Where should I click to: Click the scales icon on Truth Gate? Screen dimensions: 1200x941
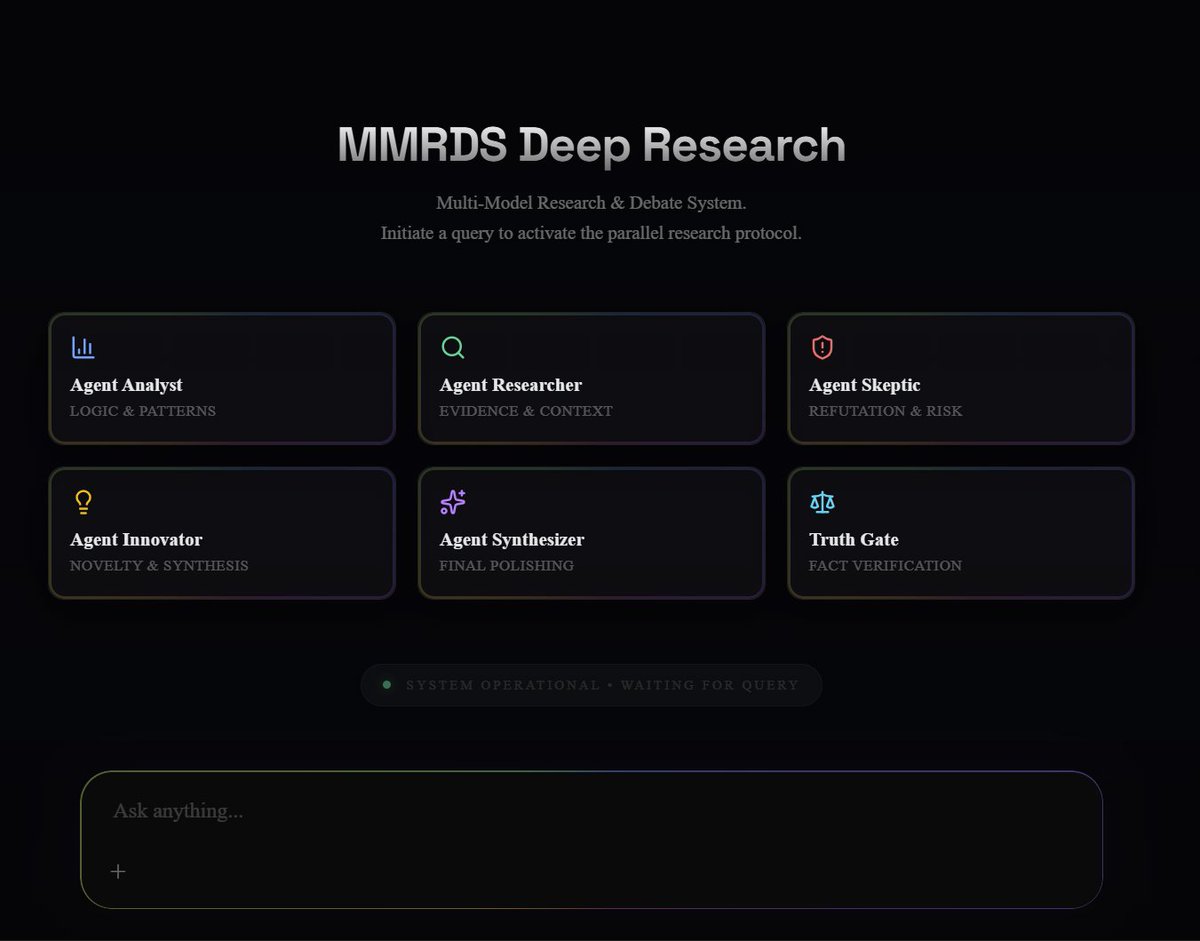click(822, 502)
